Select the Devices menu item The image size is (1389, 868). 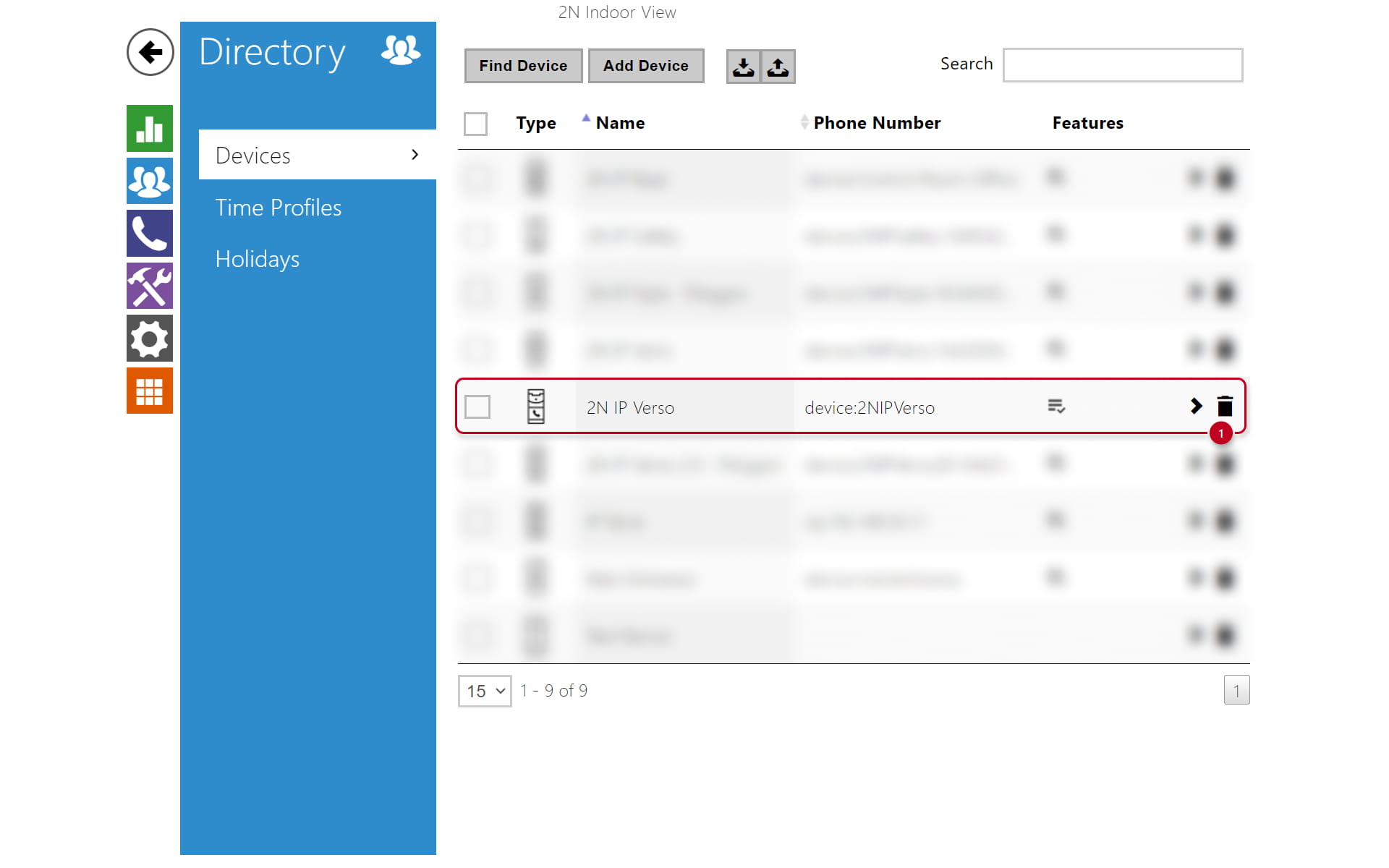point(318,155)
